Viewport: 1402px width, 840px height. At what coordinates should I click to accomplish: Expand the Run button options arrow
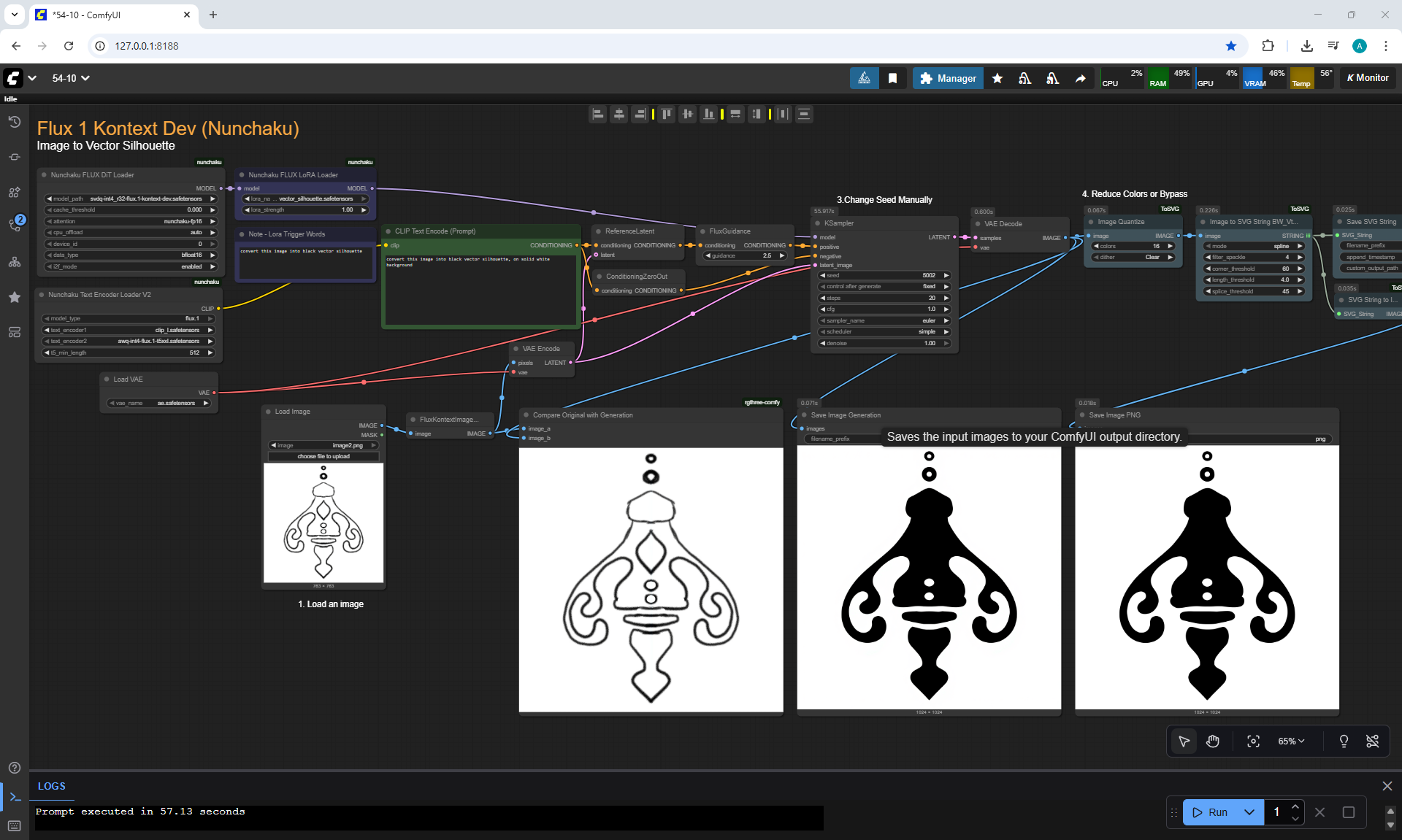coord(1249,812)
